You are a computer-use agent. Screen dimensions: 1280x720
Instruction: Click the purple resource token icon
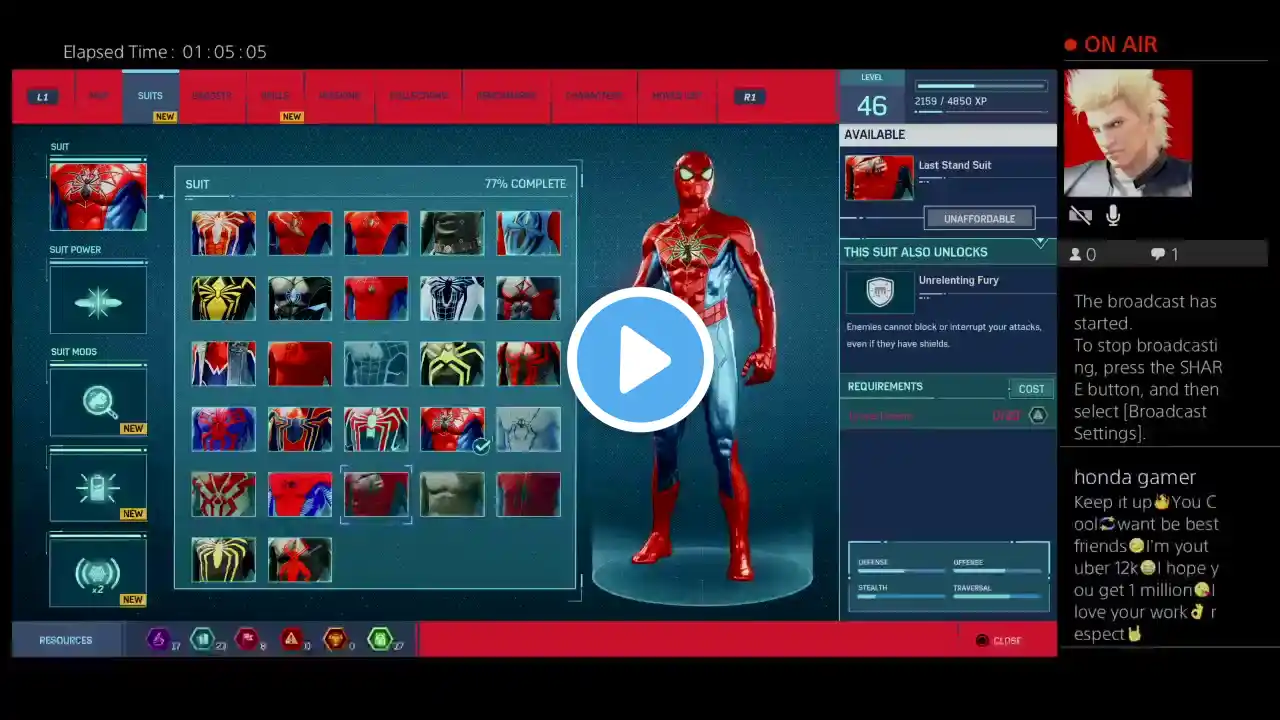pos(158,639)
